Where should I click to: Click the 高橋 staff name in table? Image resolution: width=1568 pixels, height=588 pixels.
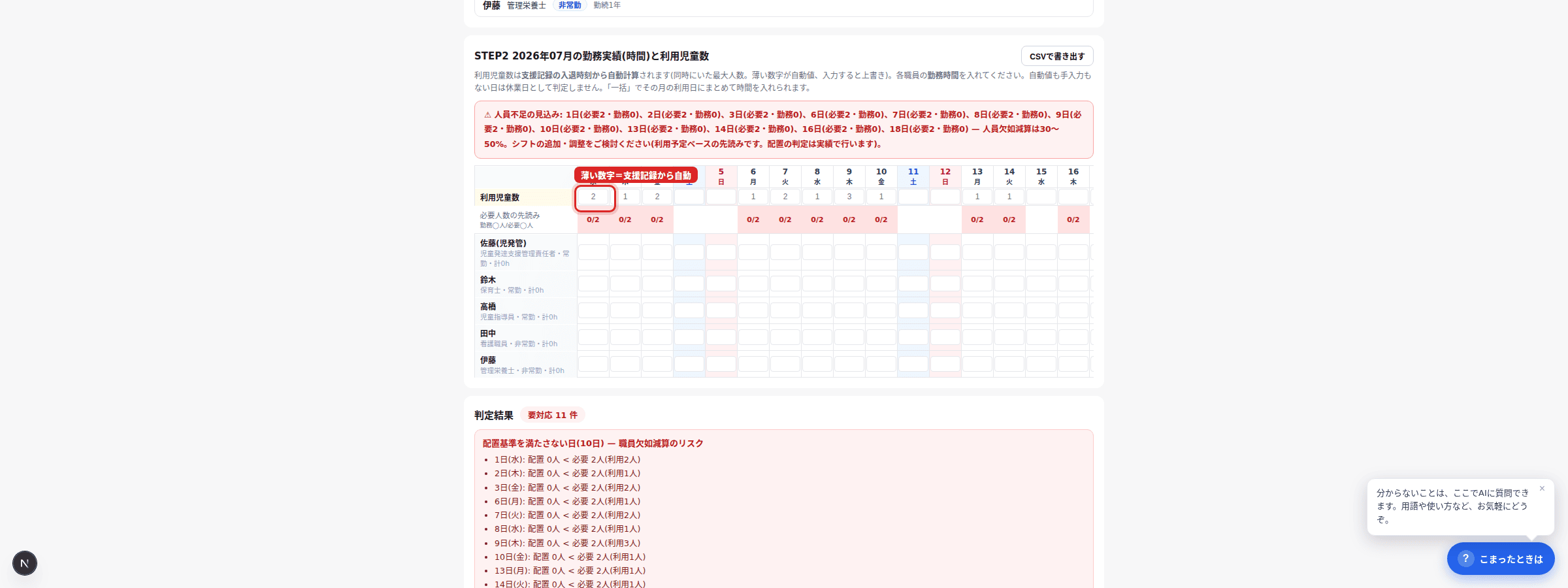tap(488, 306)
